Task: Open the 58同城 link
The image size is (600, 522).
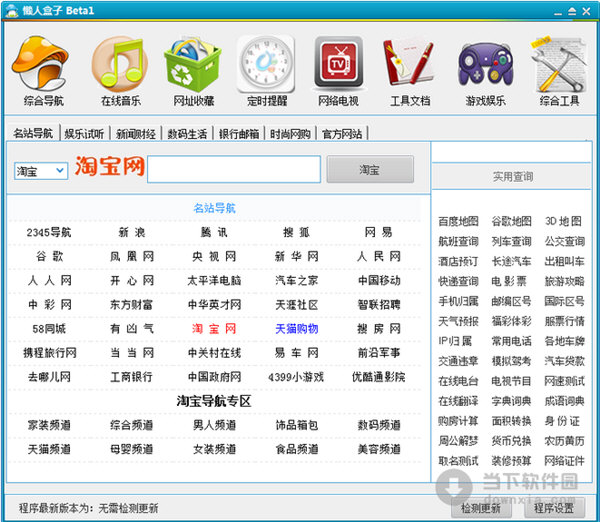Action: coord(49,329)
